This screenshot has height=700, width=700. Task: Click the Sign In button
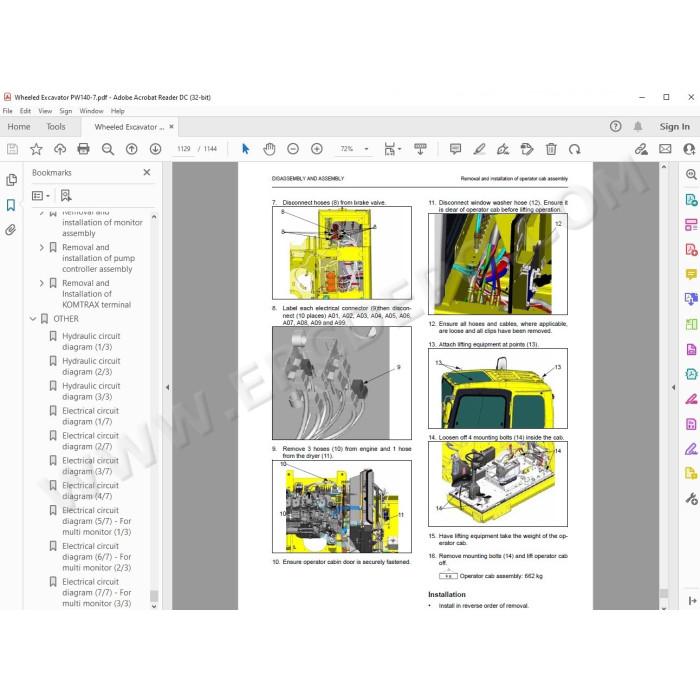pyautogui.click(x=675, y=127)
